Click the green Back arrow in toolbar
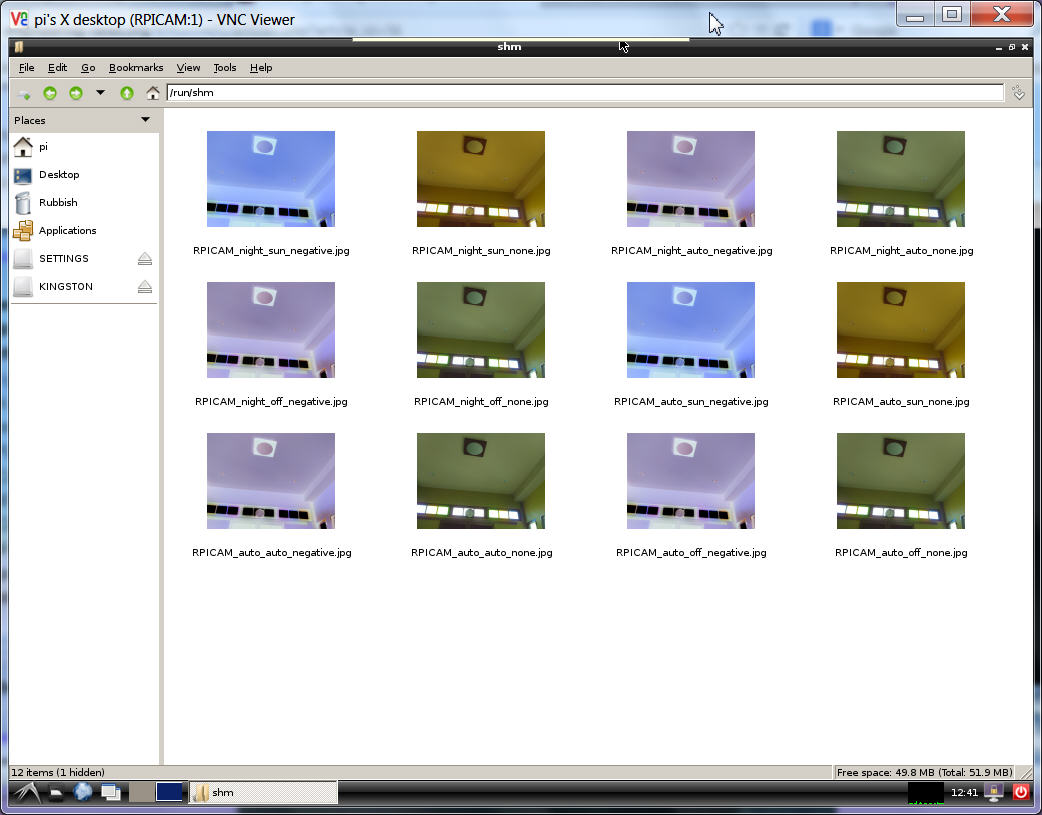The width and height of the screenshot is (1042, 815). click(x=49, y=93)
